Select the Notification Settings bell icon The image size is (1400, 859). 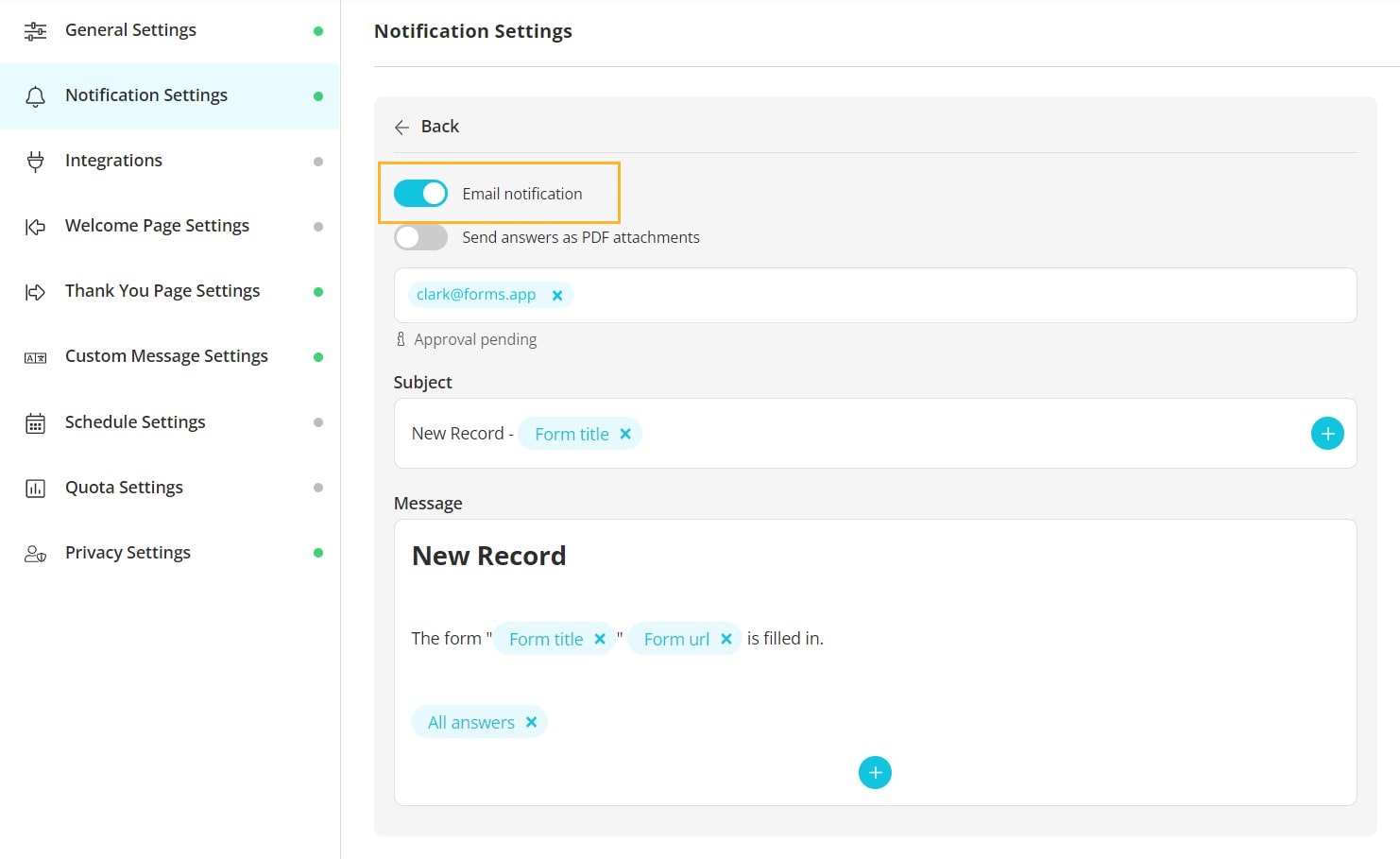click(35, 95)
